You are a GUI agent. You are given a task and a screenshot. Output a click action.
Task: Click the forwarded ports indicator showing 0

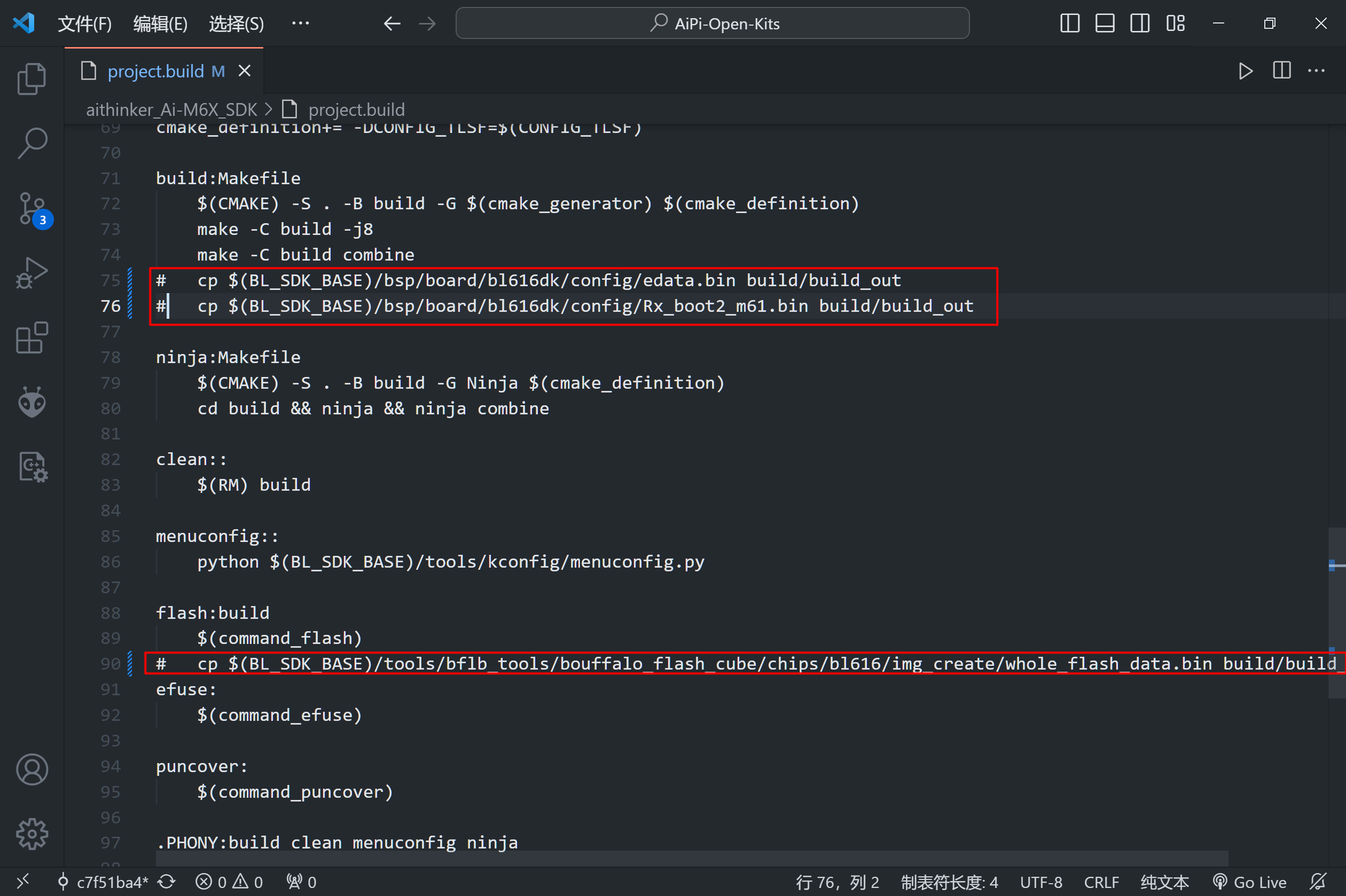301,882
